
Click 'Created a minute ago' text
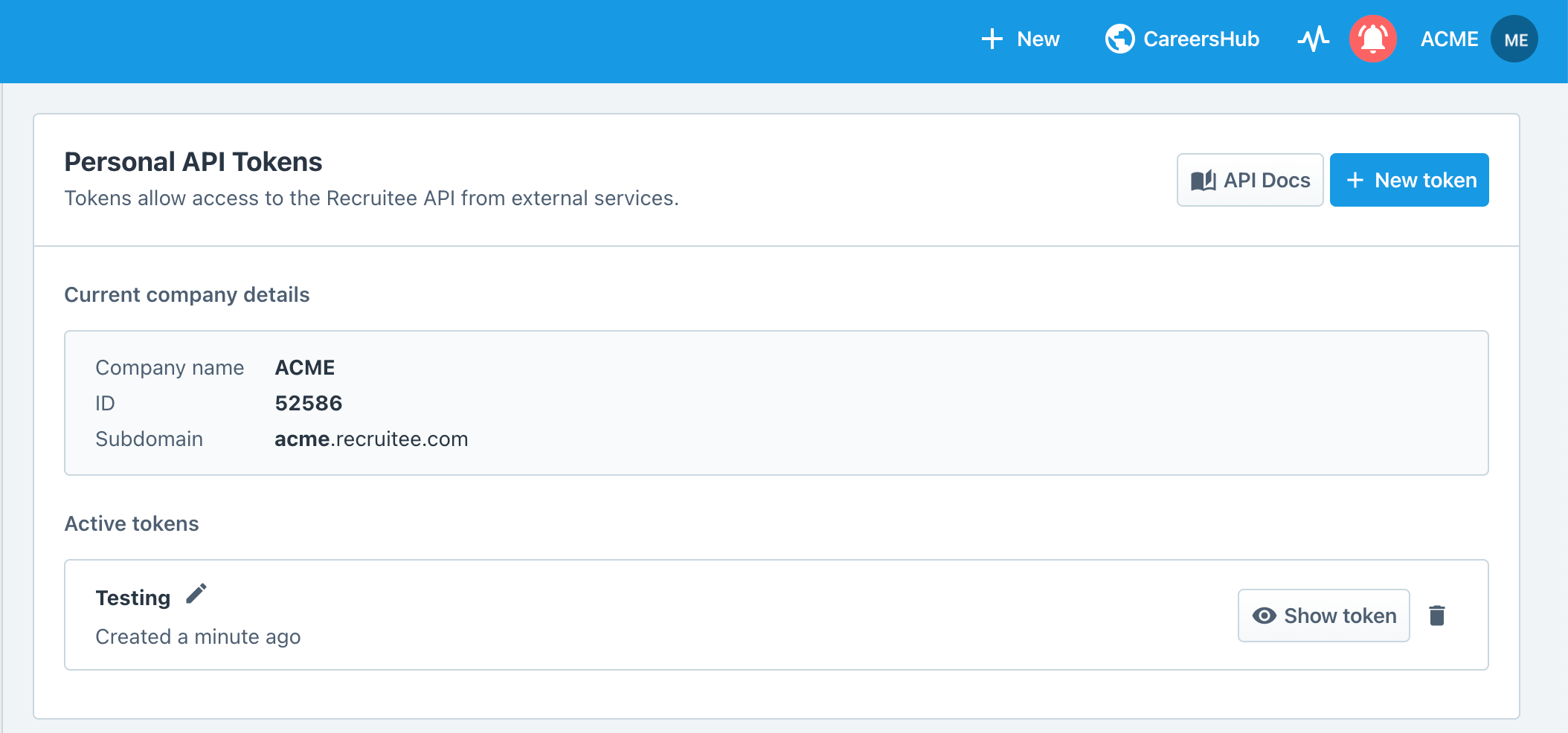coord(198,636)
